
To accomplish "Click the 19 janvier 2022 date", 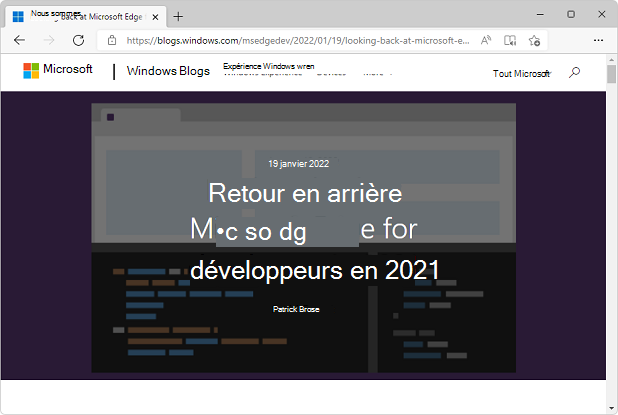I will 298,164.
